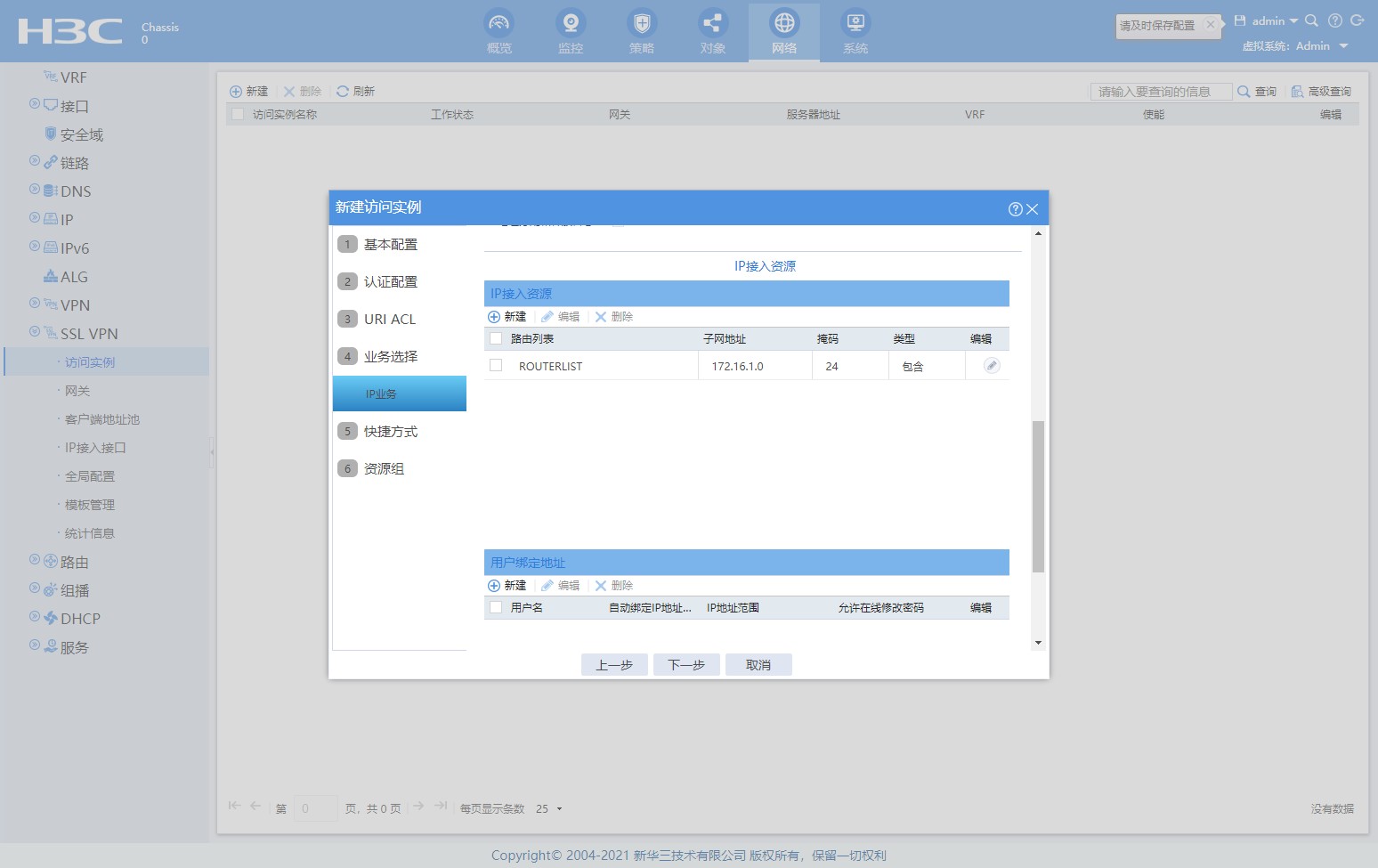Open IP接入接口 under SSL VPN

click(x=95, y=448)
